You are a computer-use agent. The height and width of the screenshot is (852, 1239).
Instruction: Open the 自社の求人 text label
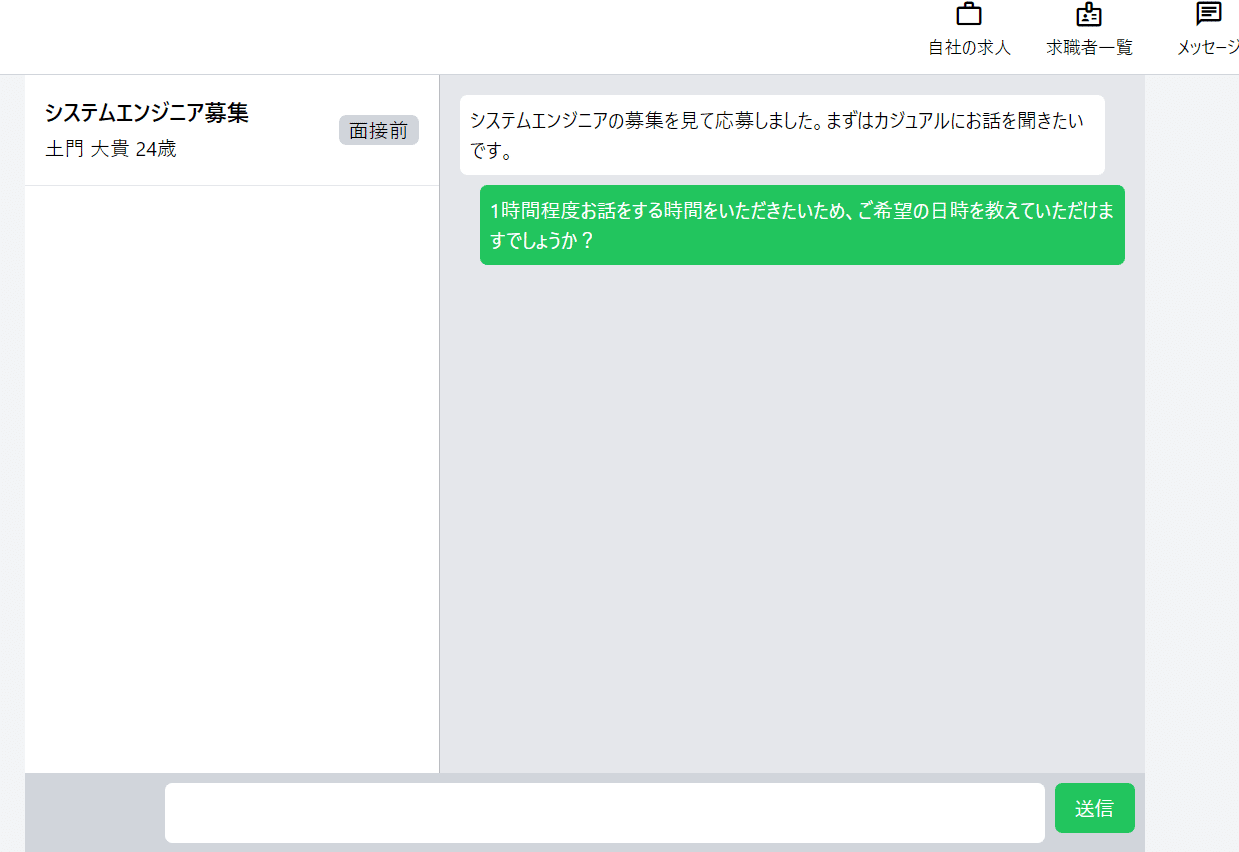point(969,48)
